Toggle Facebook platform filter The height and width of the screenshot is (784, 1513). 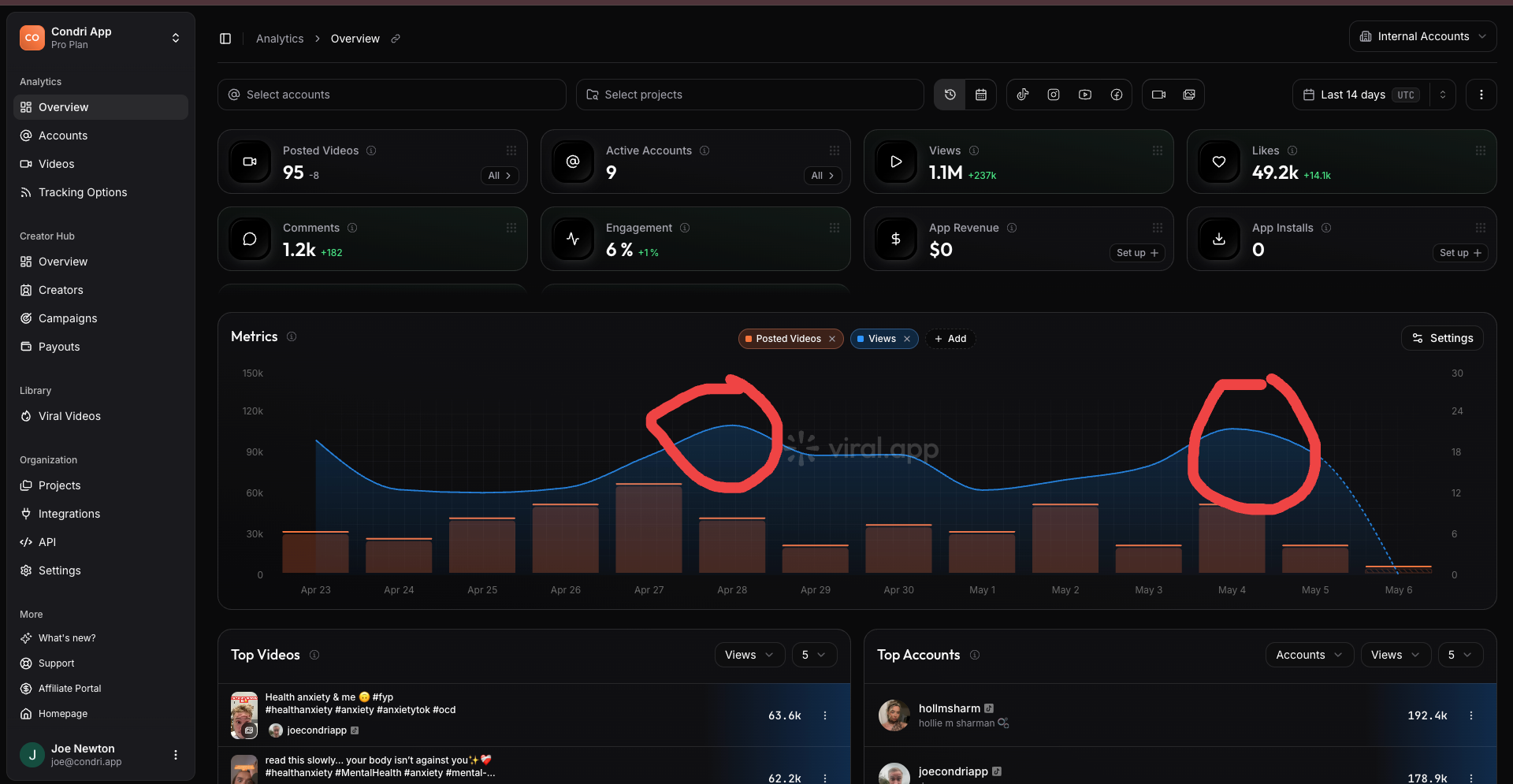point(1117,95)
